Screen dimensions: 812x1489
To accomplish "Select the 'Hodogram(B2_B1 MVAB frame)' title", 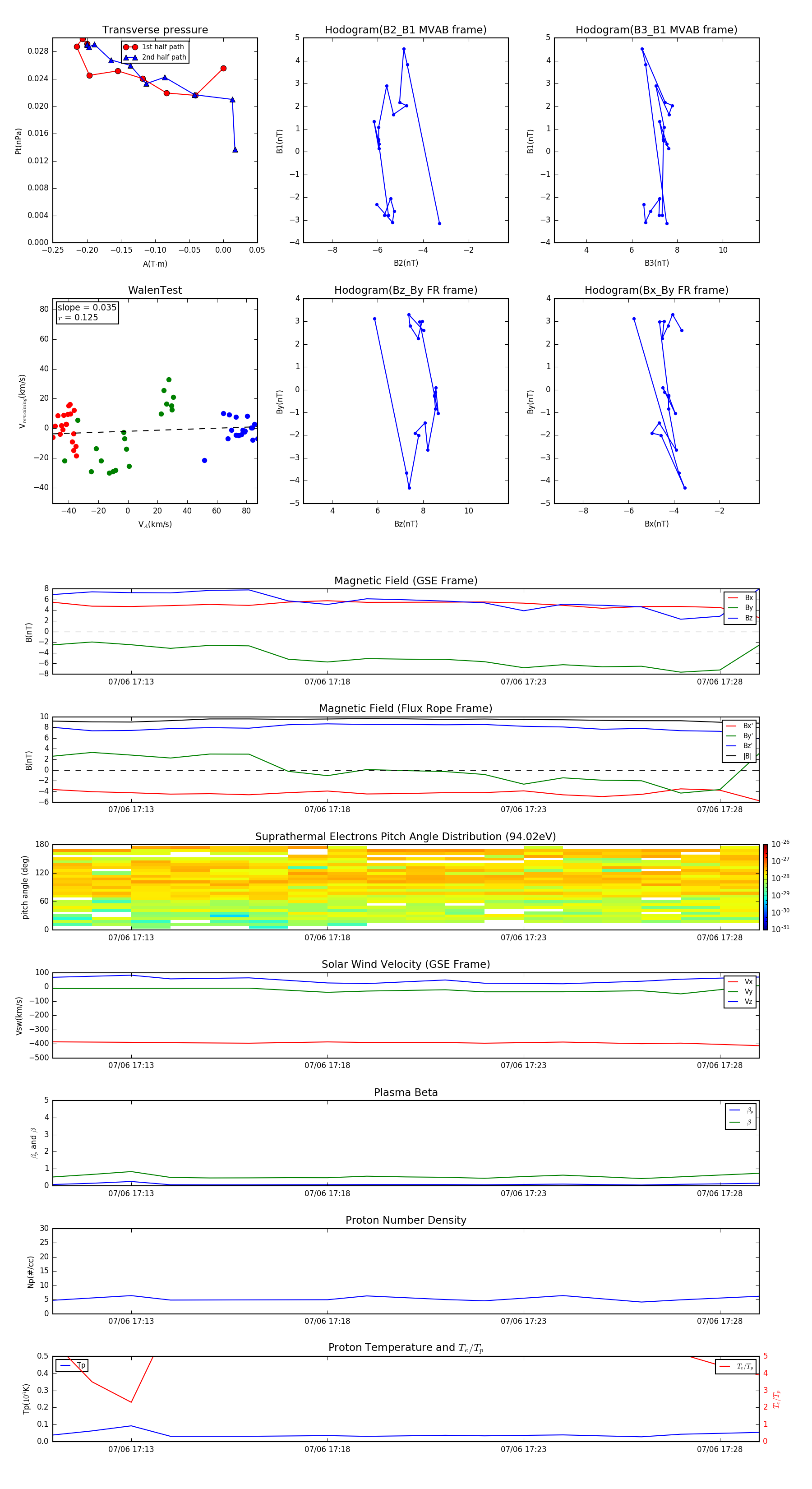I will pos(406,30).
